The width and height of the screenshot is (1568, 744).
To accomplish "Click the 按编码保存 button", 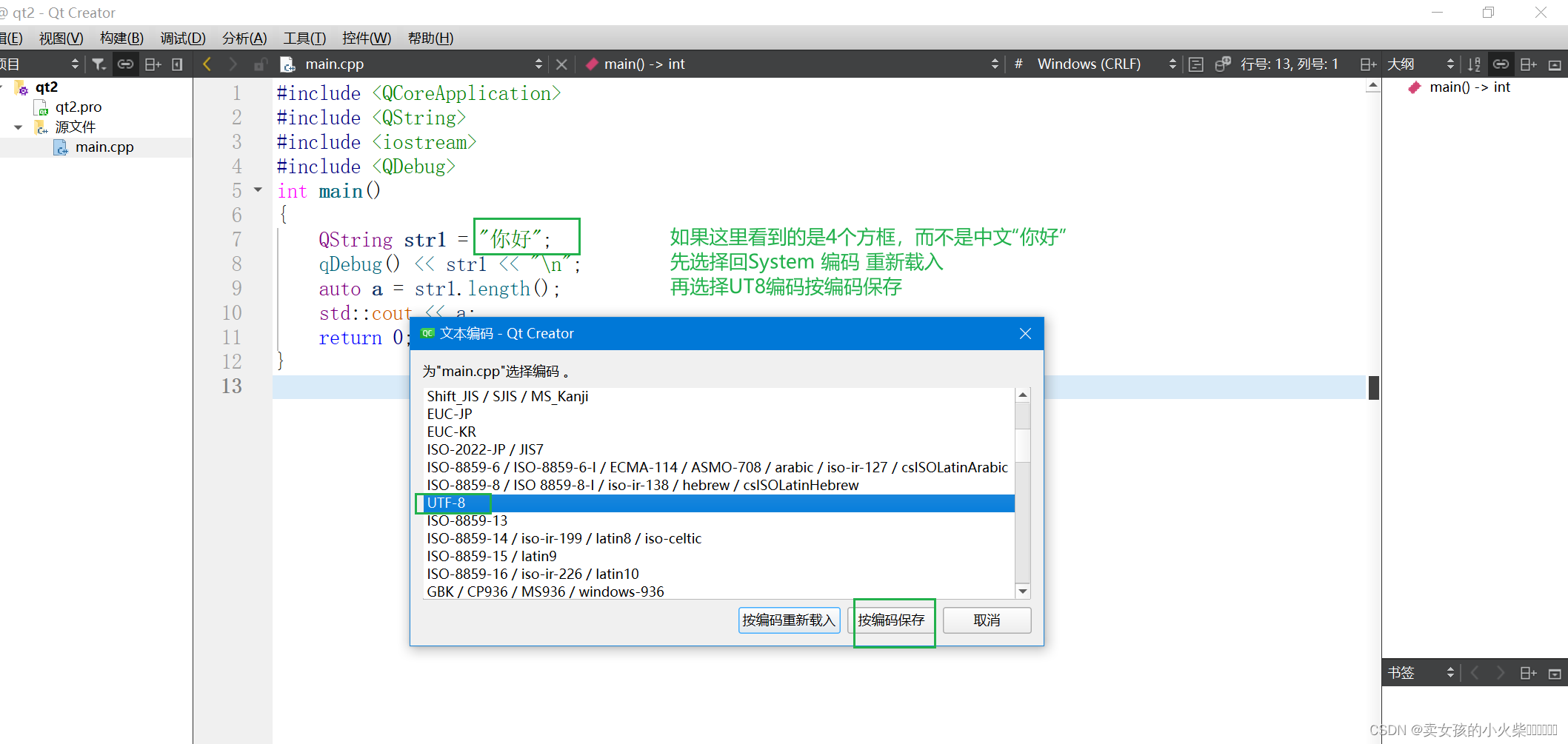I will 892,620.
